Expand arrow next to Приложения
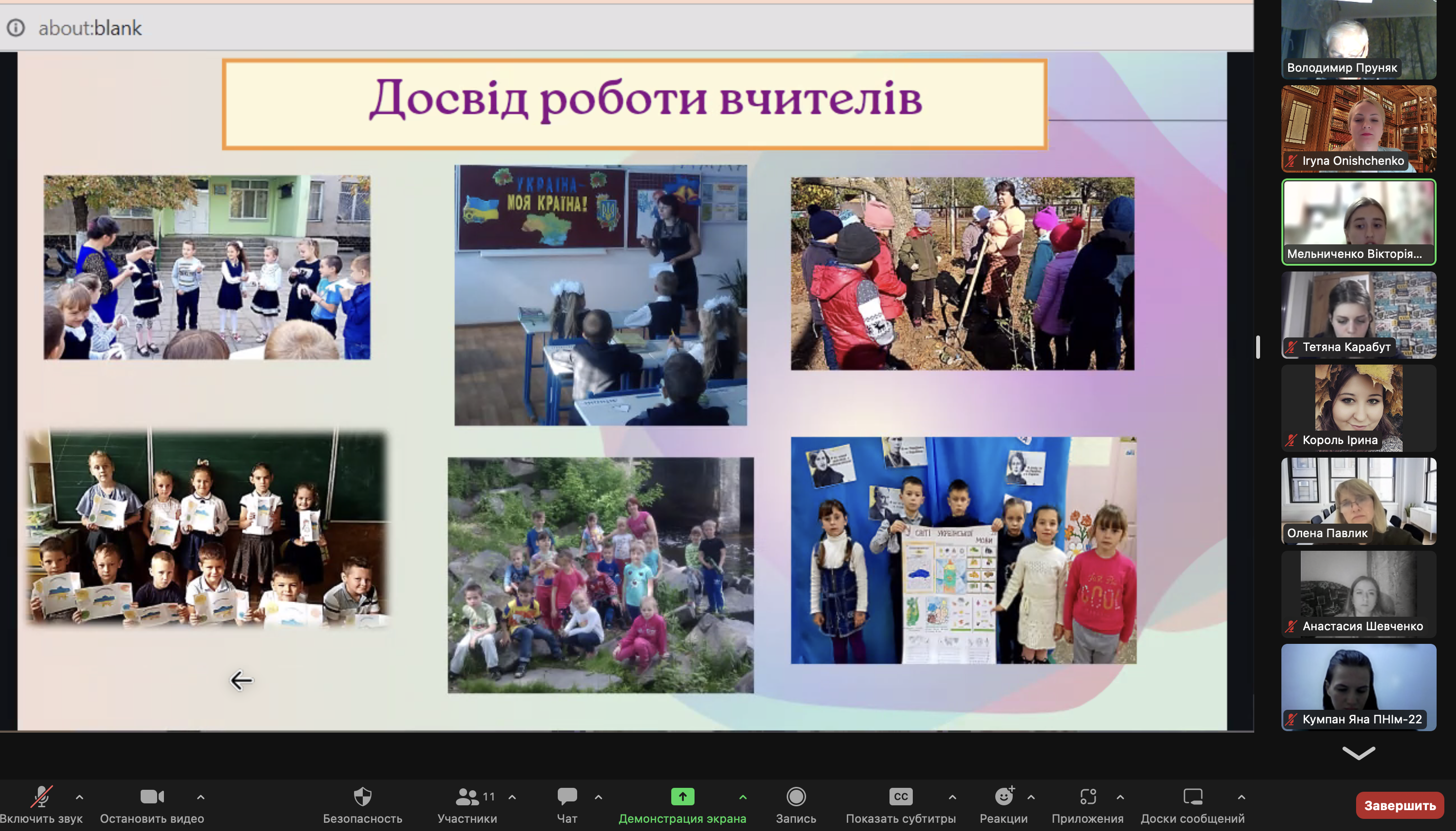 tap(1120, 797)
